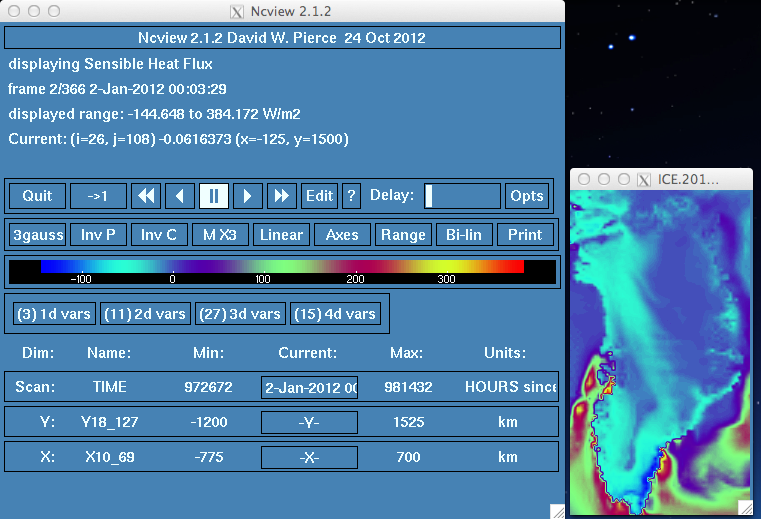Screen dimensions: 761x519
Task: Click the TIME current value field
Action: coord(309,388)
